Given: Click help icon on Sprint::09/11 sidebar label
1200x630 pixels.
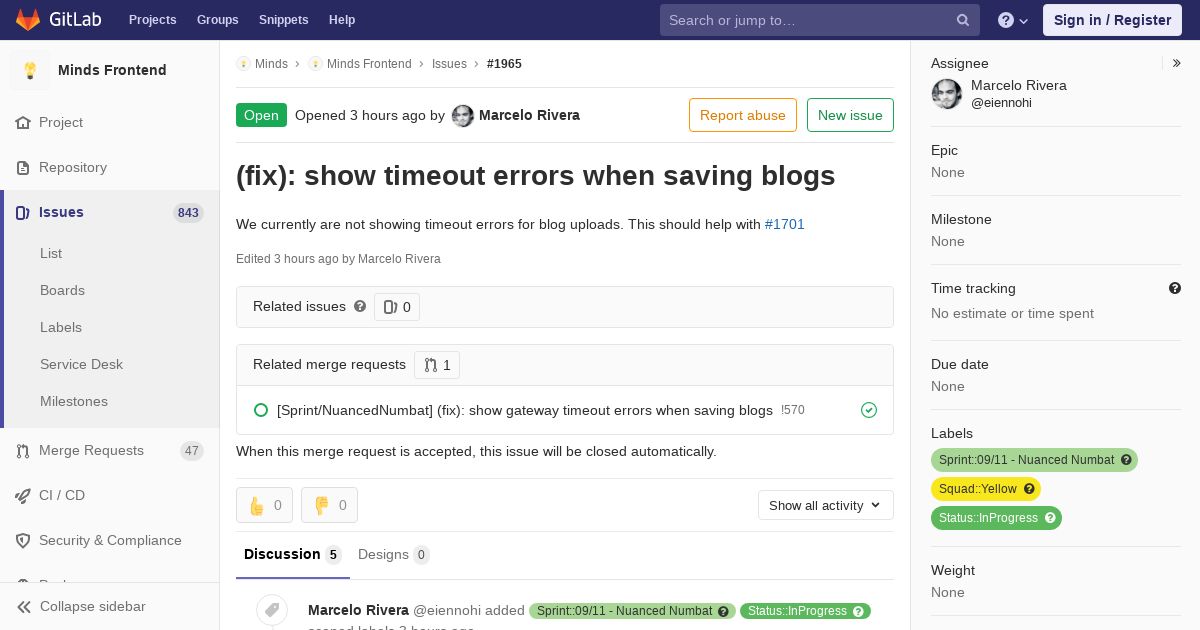Looking at the screenshot, I should tap(1126, 460).
